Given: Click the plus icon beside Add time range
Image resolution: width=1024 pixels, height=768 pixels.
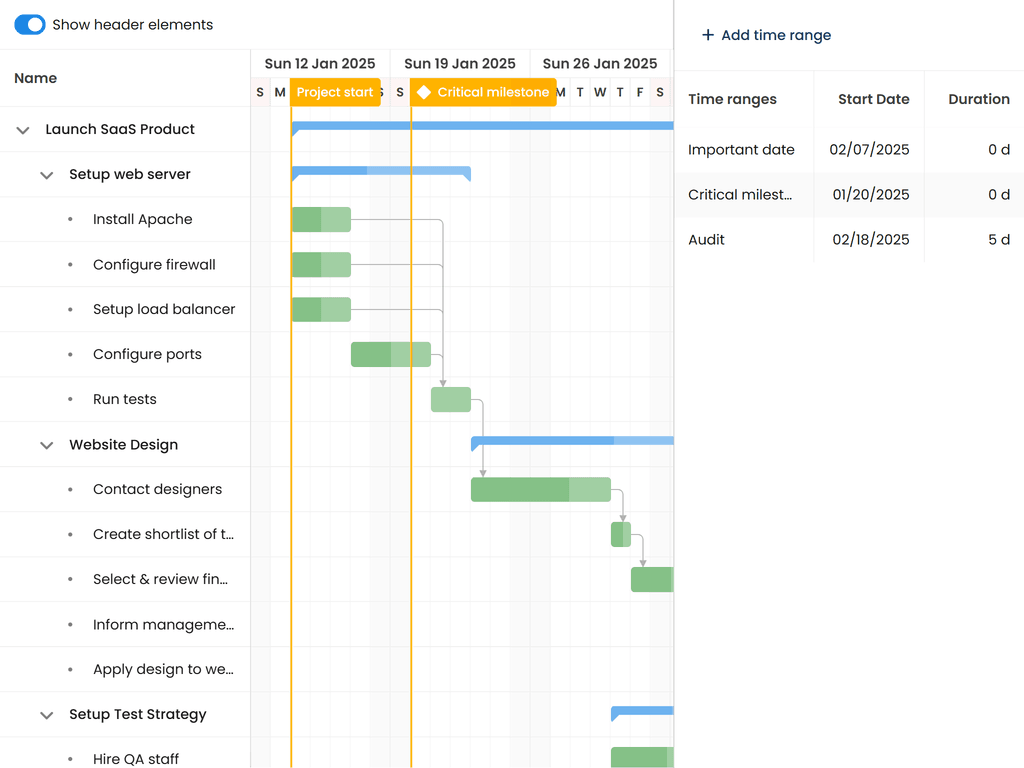Looking at the screenshot, I should 708,35.
